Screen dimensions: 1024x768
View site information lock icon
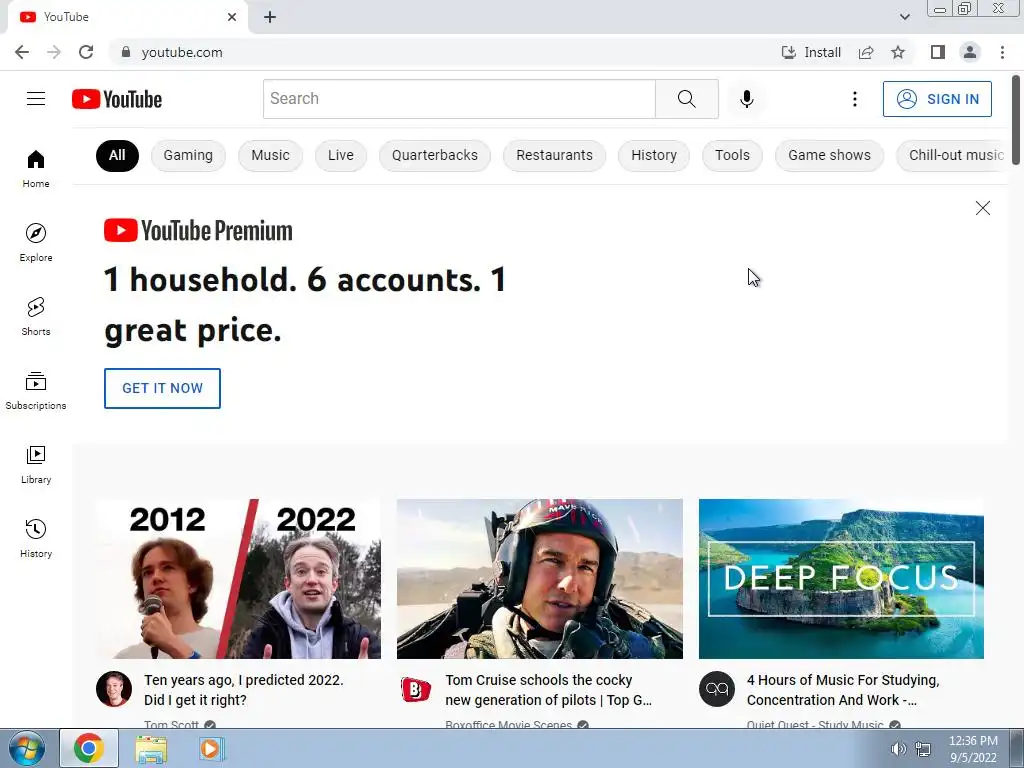tap(126, 52)
